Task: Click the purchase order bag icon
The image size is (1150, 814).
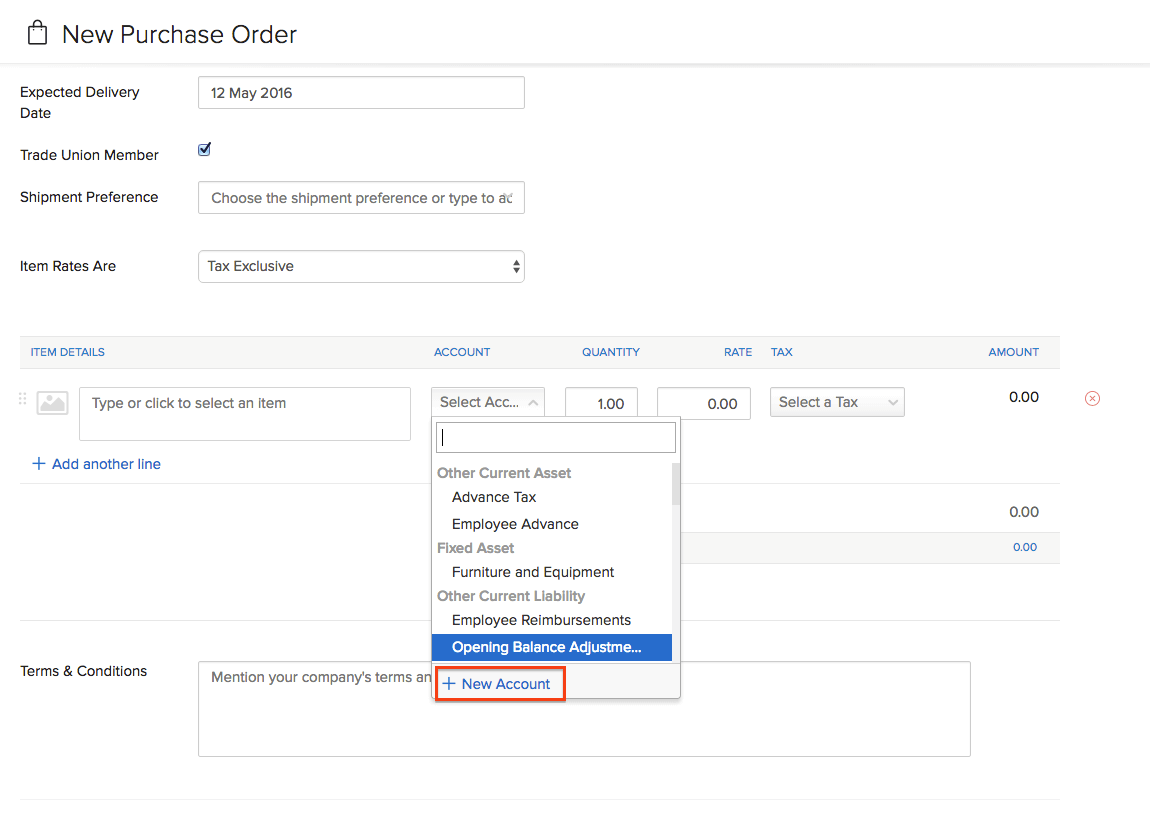Action: [37, 31]
